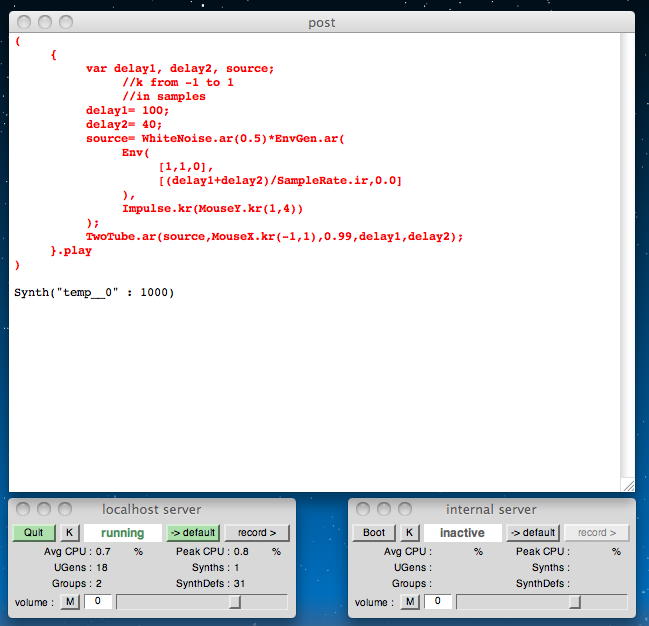This screenshot has width=649, height=626.
Task: Select the internal server volume number field
Action: click(437, 602)
